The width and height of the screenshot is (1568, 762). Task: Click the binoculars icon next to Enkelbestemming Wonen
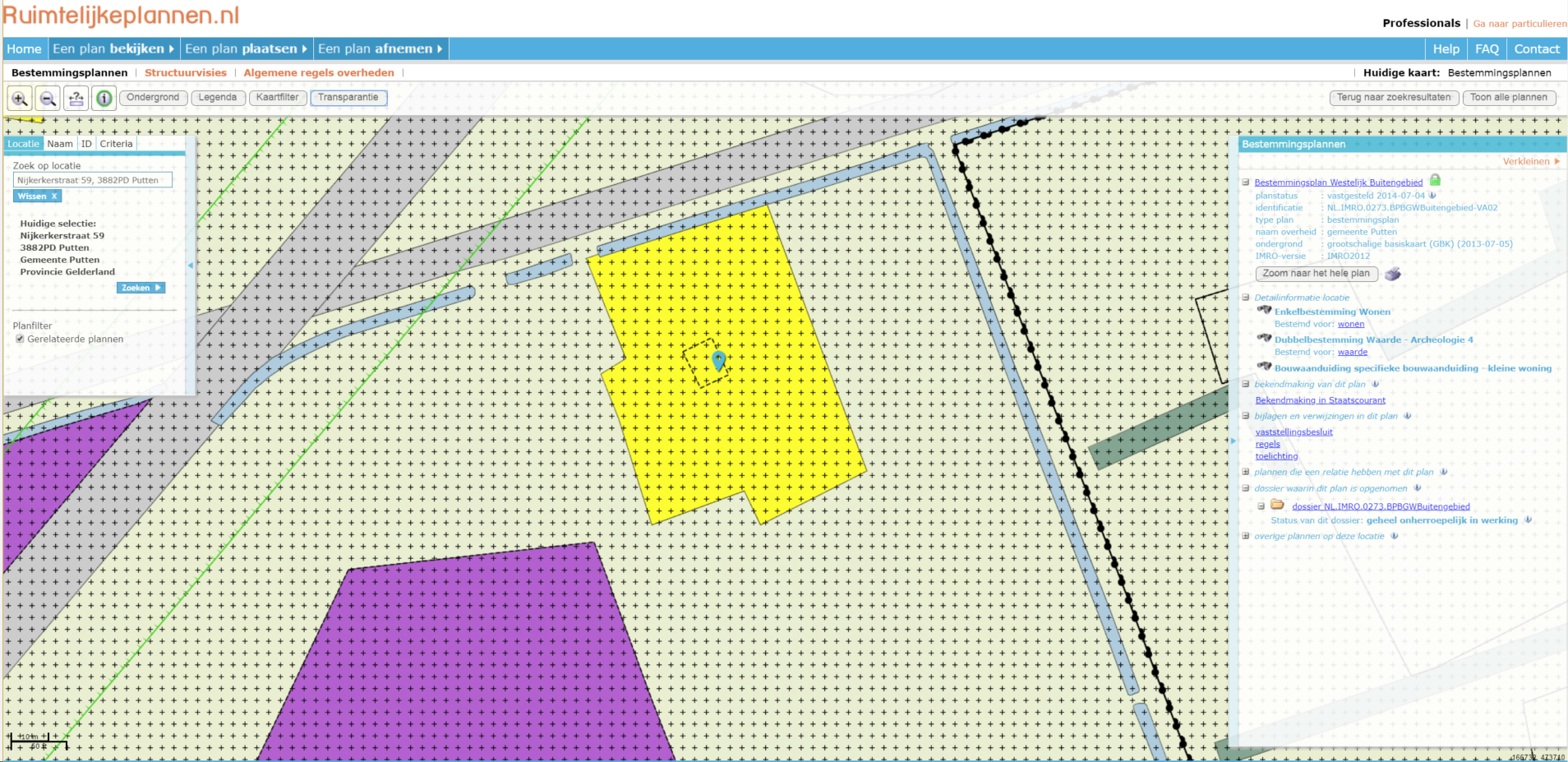(1264, 311)
